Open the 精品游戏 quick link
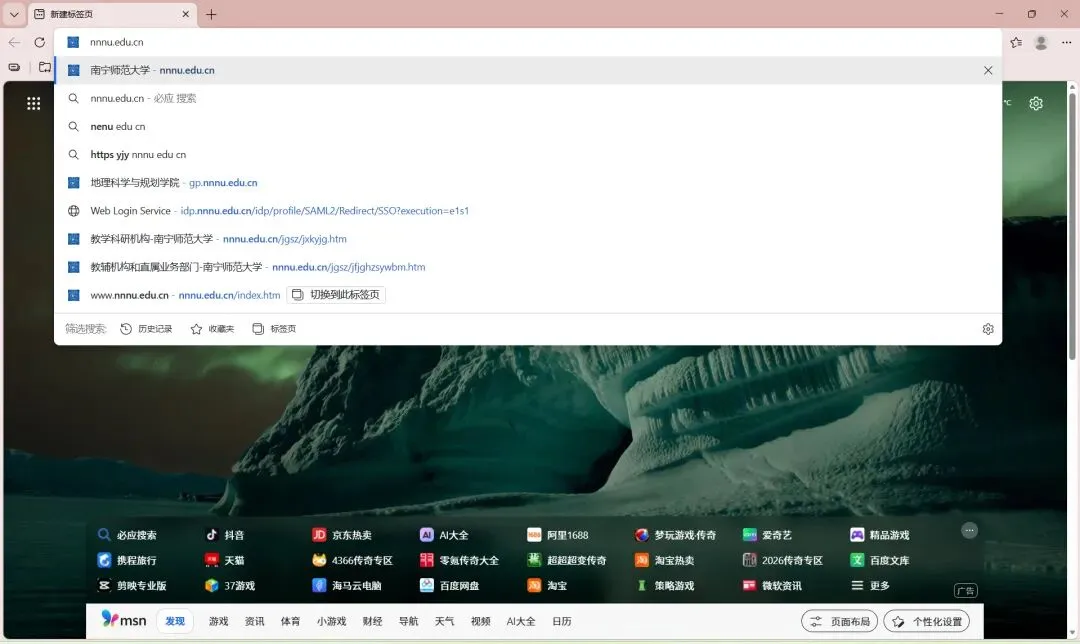This screenshot has width=1080, height=644. (x=880, y=535)
